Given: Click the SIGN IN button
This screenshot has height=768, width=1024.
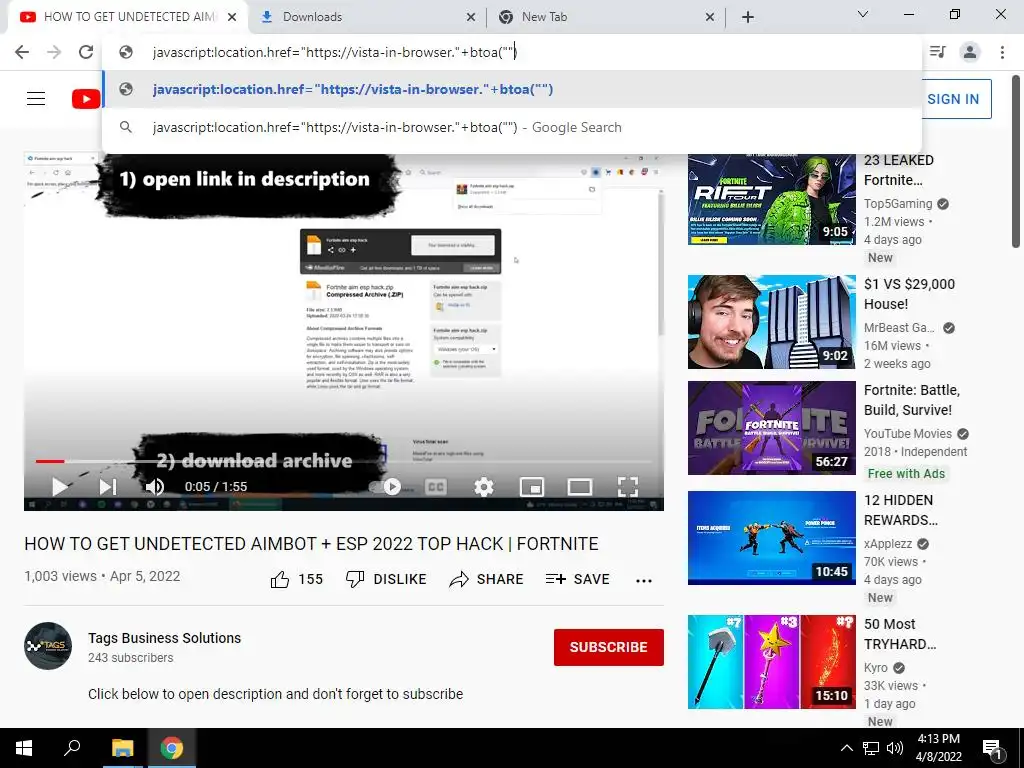Looking at the screenshot, I should pyautogui.click(x=954, y=99).
